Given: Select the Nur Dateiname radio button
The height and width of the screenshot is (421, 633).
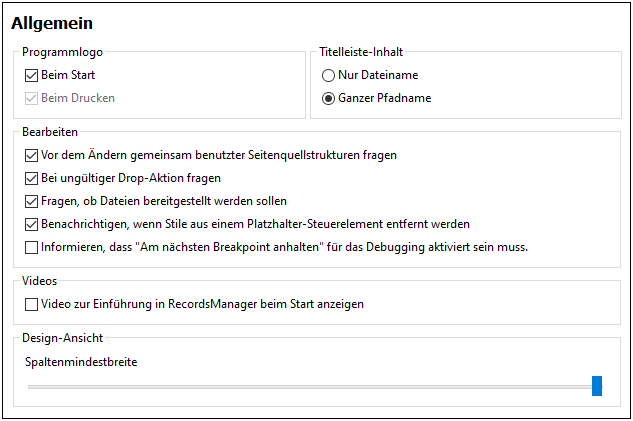Looking at the screenshot, I should tap(329, 75).
